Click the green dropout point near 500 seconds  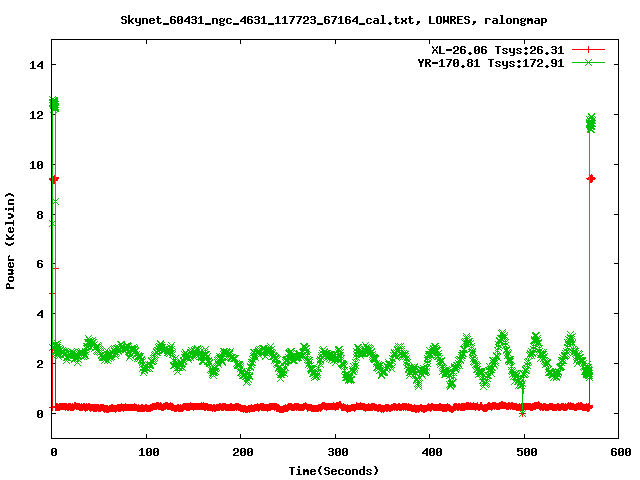(x=522, y=414)
